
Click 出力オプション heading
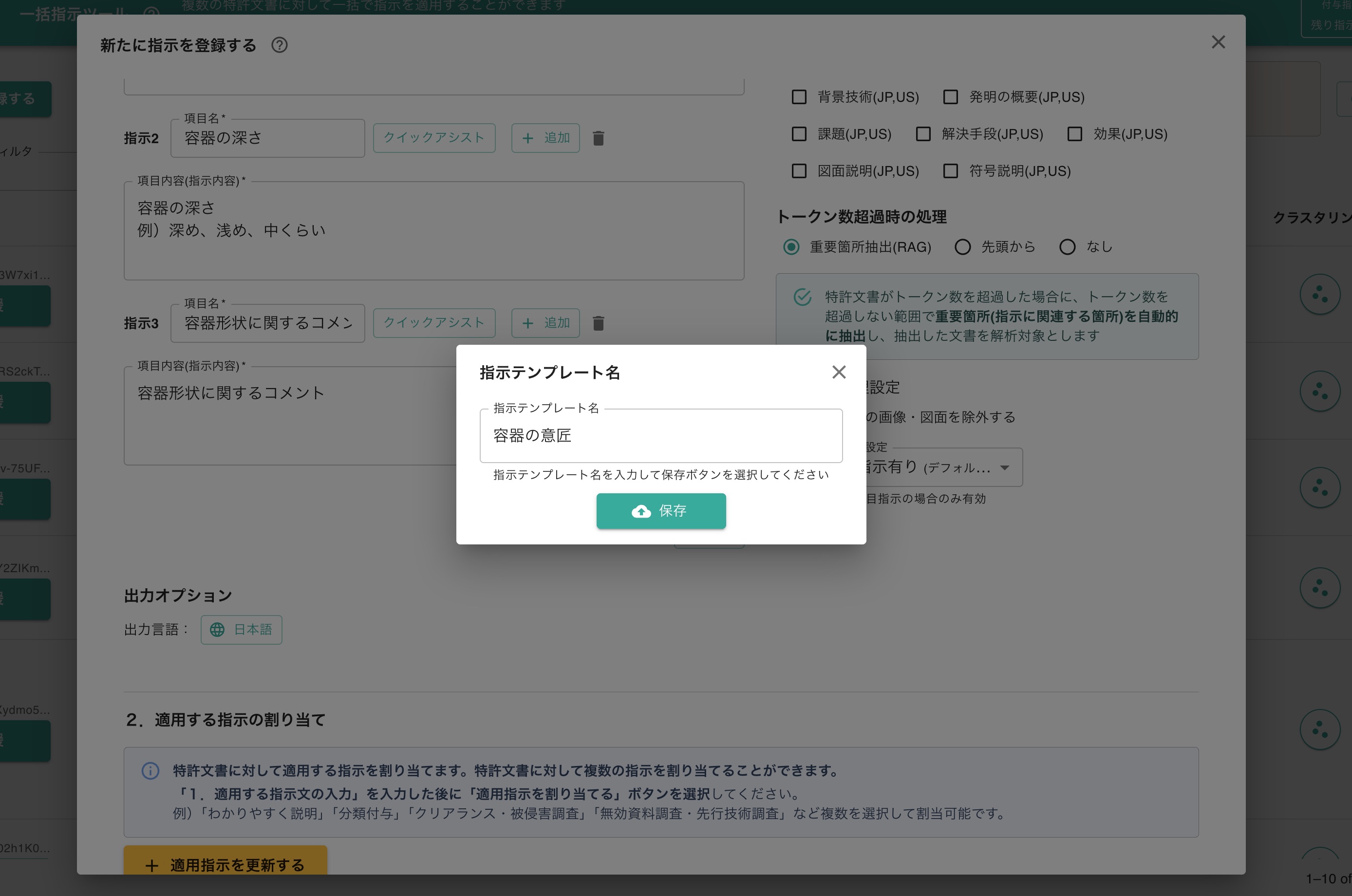pyautogui.click(x=178, y=596)
